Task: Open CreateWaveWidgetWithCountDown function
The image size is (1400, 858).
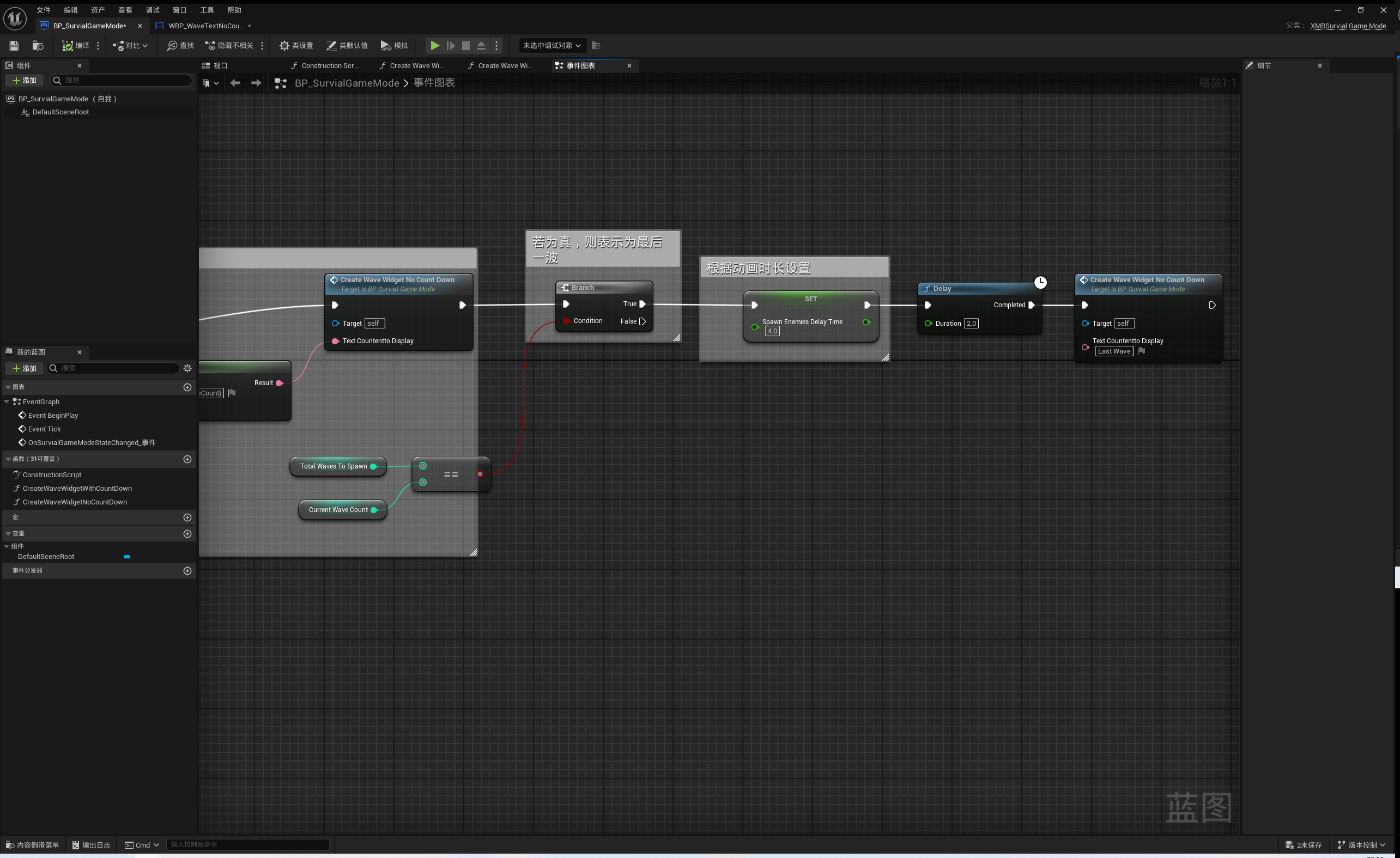Action: pyautogui.click(x=77, y=488)
